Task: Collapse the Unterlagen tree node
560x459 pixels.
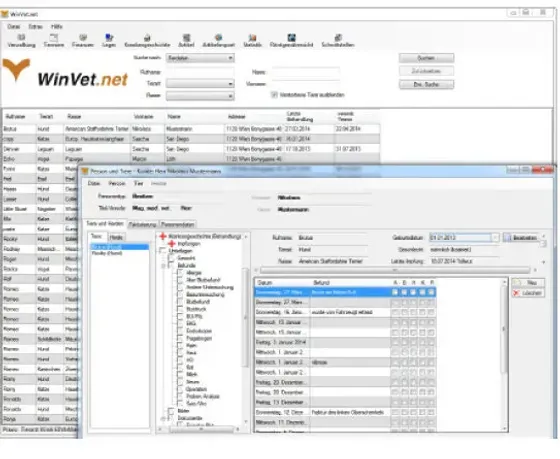Action: point(162,251)
